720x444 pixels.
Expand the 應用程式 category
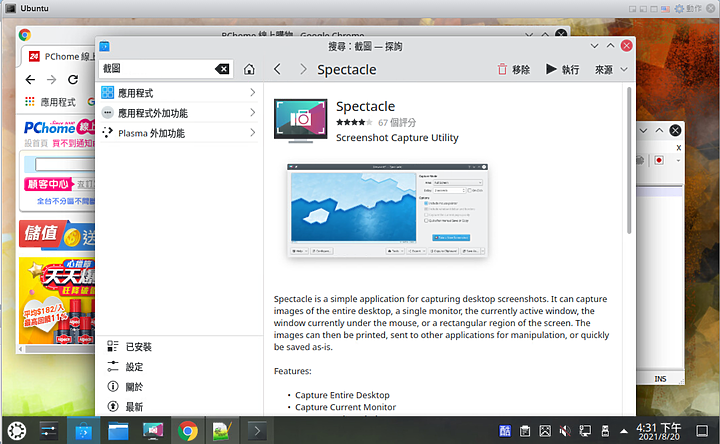(x=179, y=93)
